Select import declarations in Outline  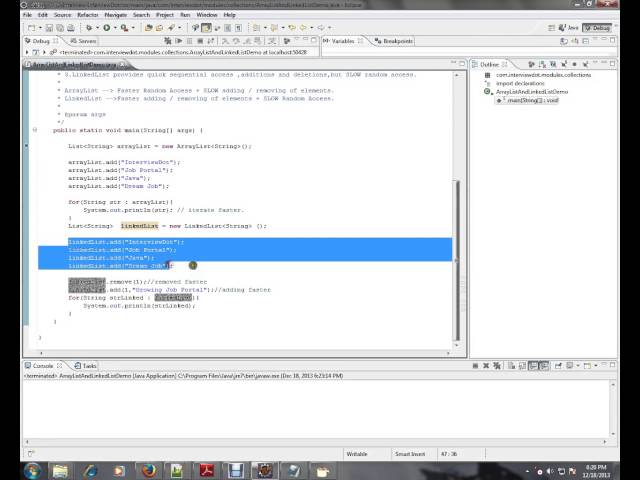pos(520,83)
